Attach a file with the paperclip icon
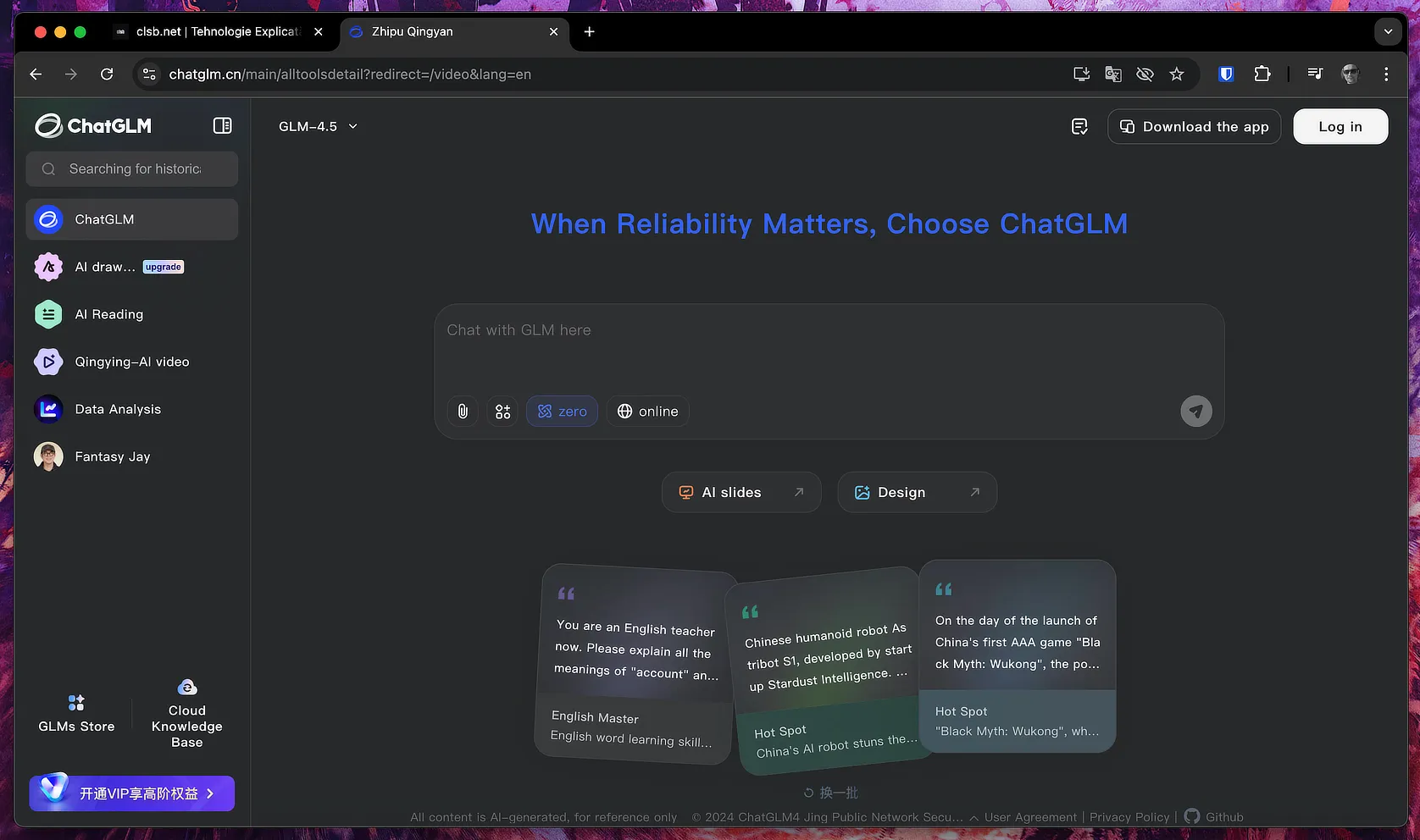This screenshot has width=1420, height=840. pos(463,412)
